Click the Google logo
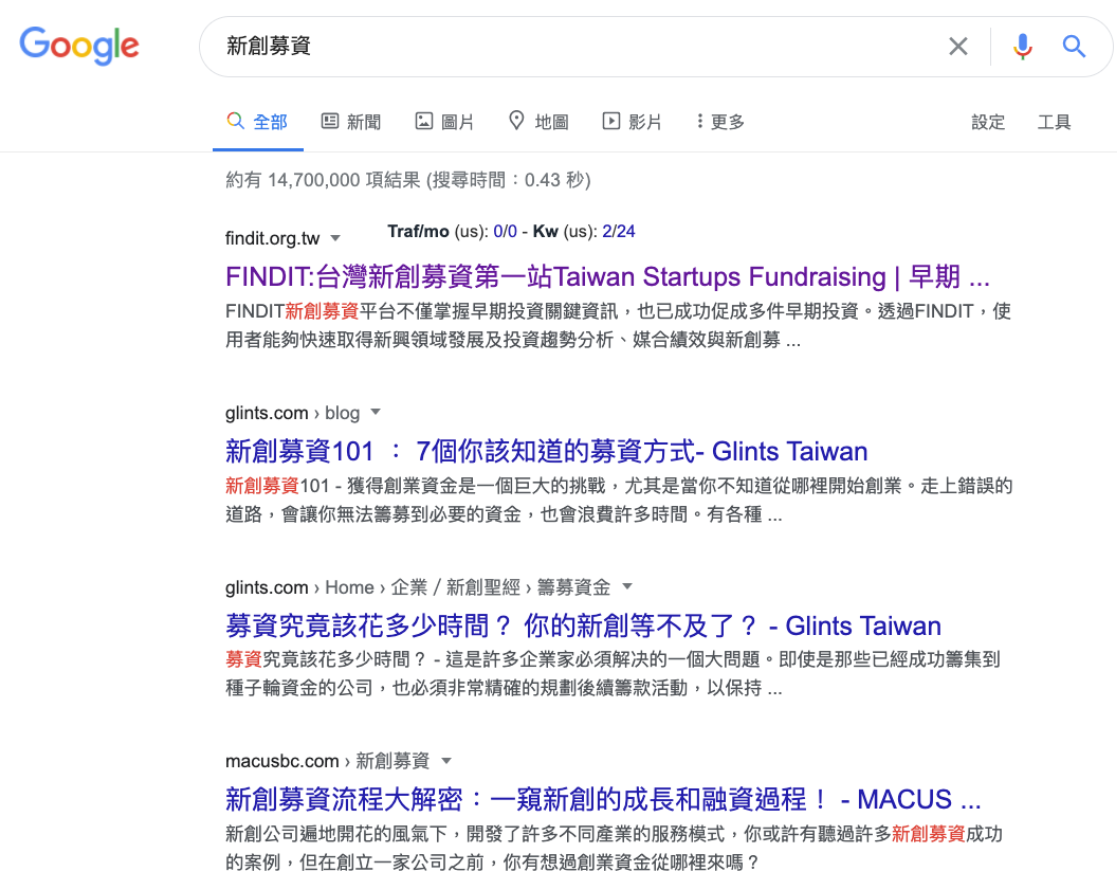Viewport: 1117px width, 890px height. pyautogui.click(x=79, y=46)
